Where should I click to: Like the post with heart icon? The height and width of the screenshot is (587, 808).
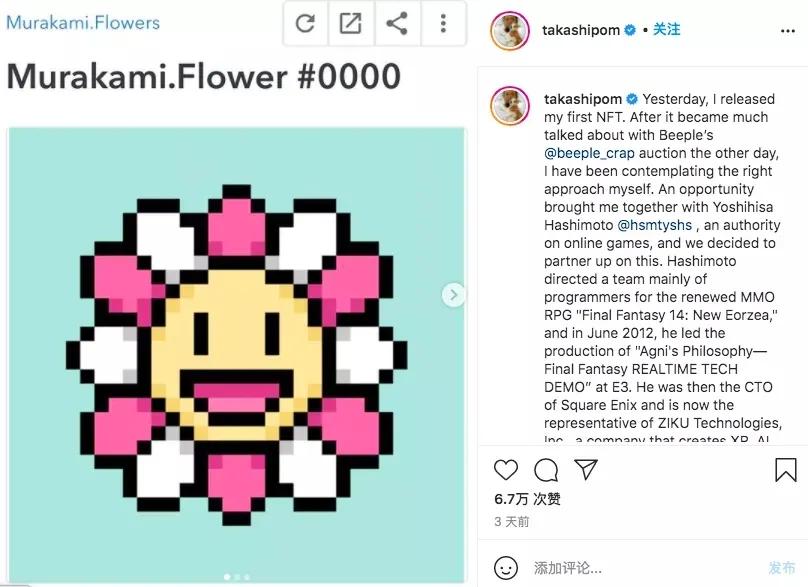[x=506, y=469]
